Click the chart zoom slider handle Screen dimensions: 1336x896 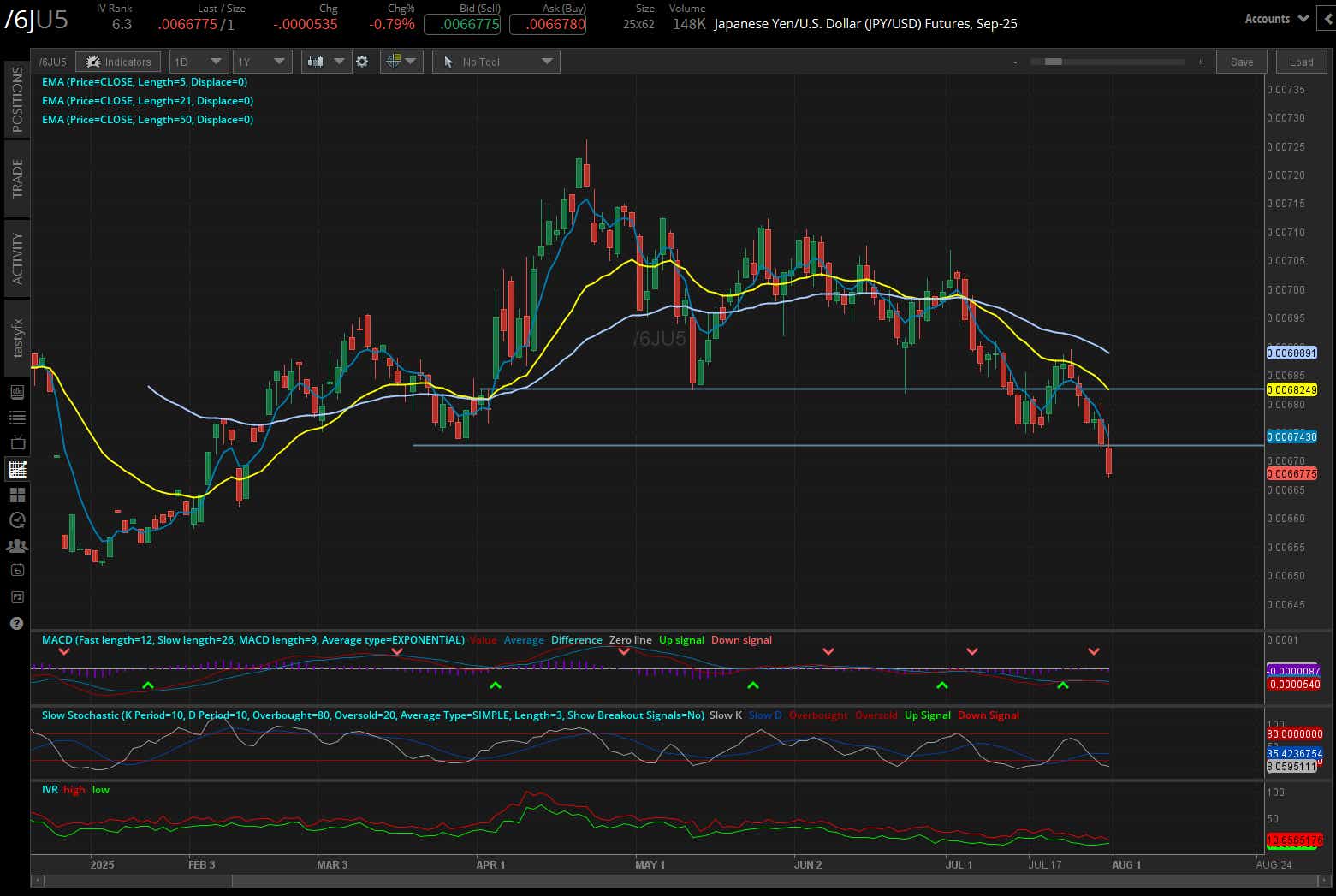point(1054,62)
